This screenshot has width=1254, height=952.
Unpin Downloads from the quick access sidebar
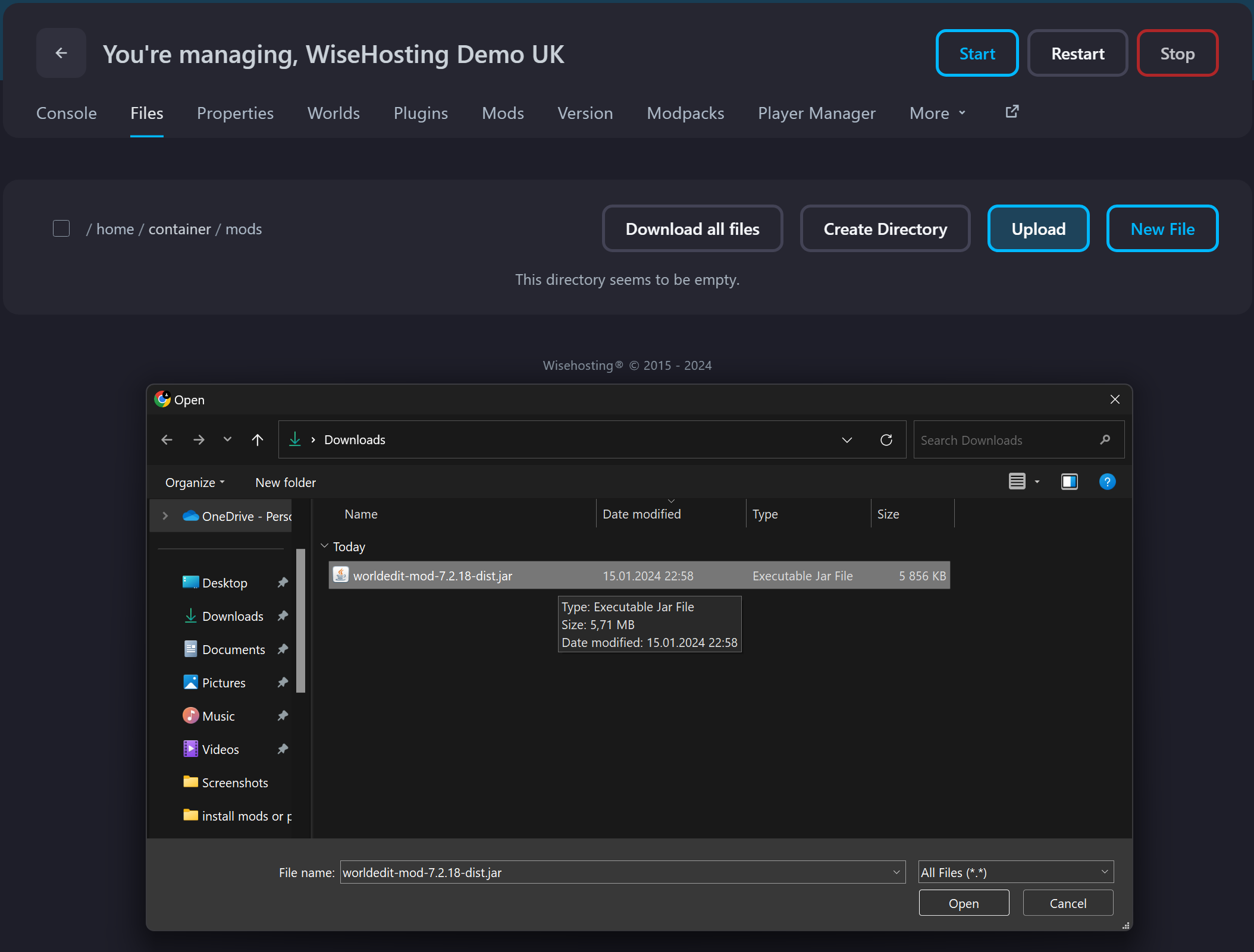(x=282, y=616)
